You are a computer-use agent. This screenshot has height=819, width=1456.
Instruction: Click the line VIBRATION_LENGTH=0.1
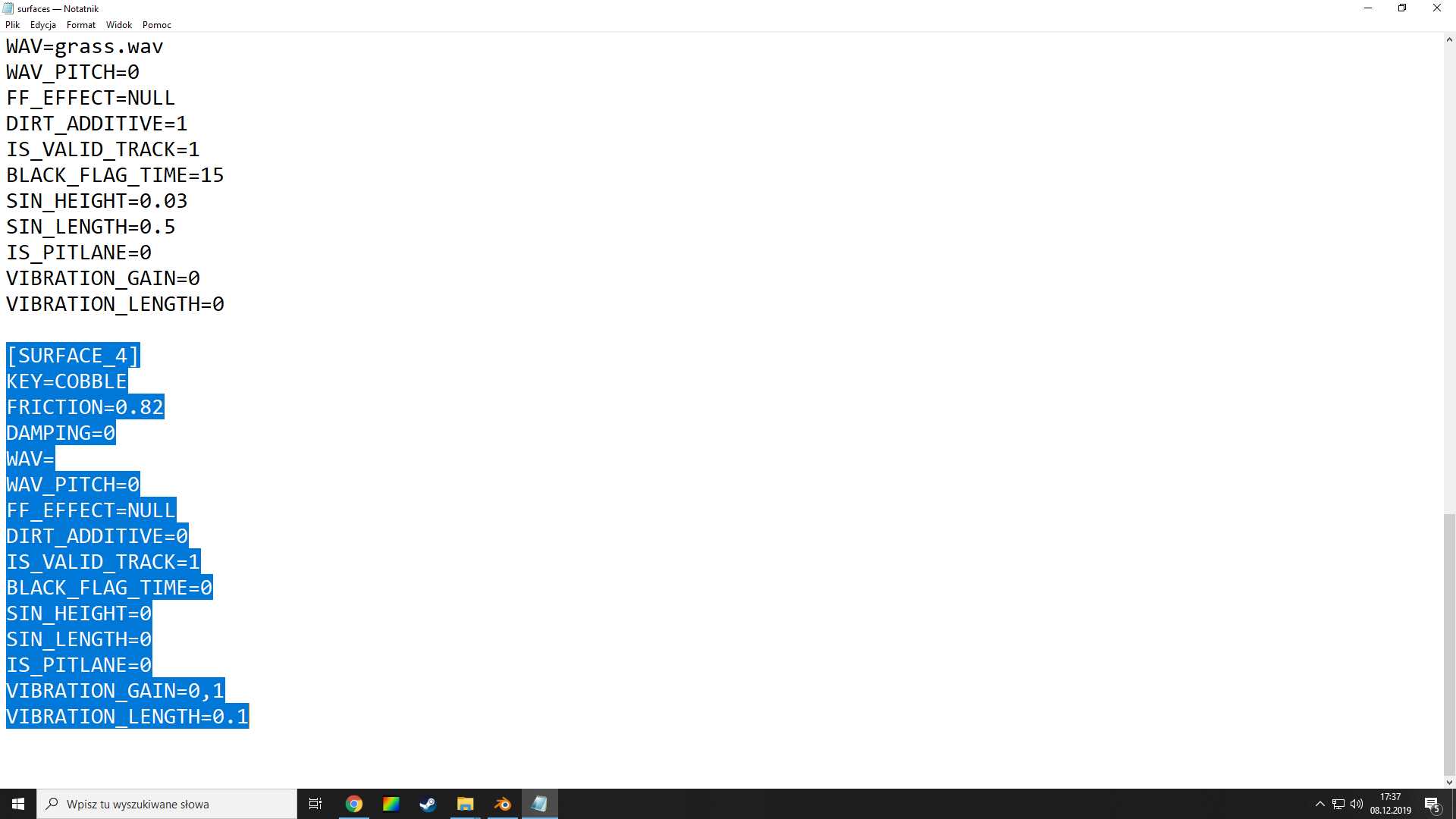coord(127,717)
